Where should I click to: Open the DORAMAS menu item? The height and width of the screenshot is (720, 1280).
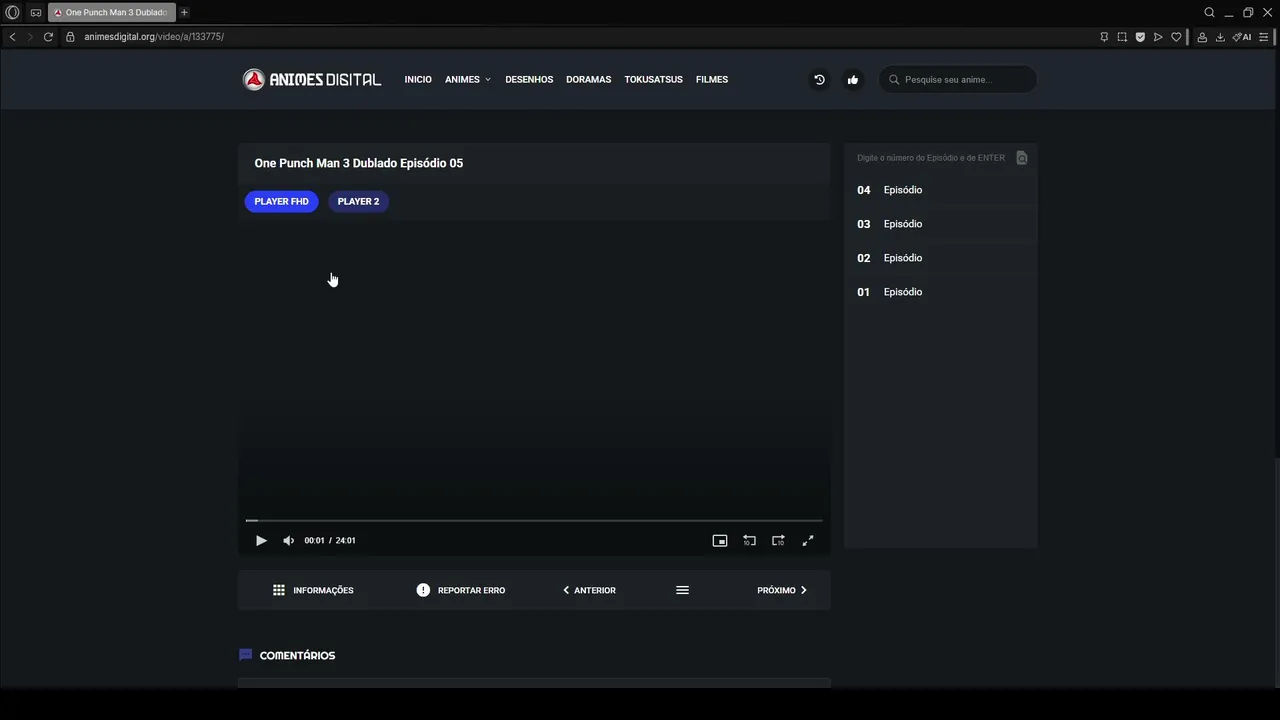(588, 80)
